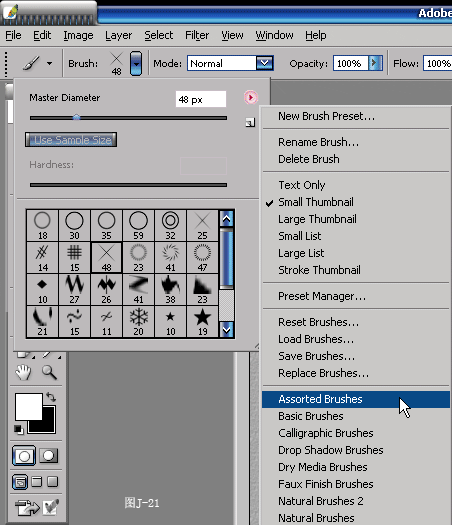
Task: Open the Filter menu
Action: [197, 35]
